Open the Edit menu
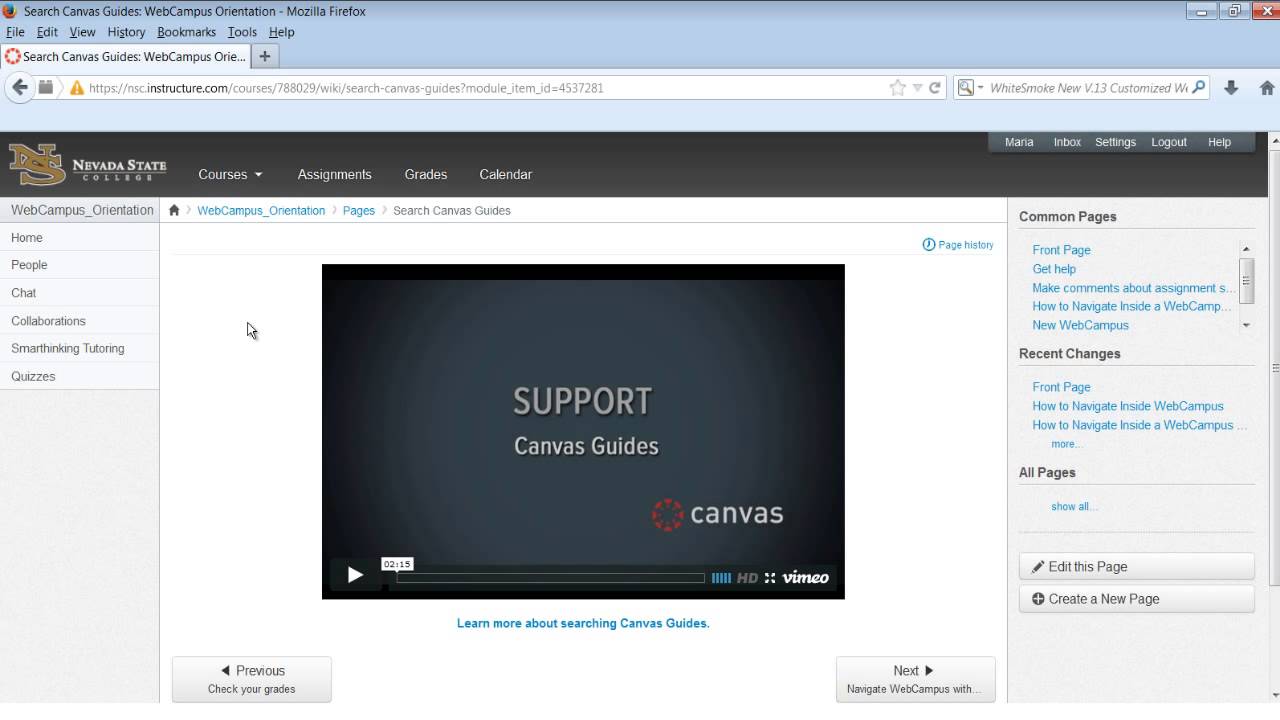The image size is (1280, 720). [x=47, y=32]
